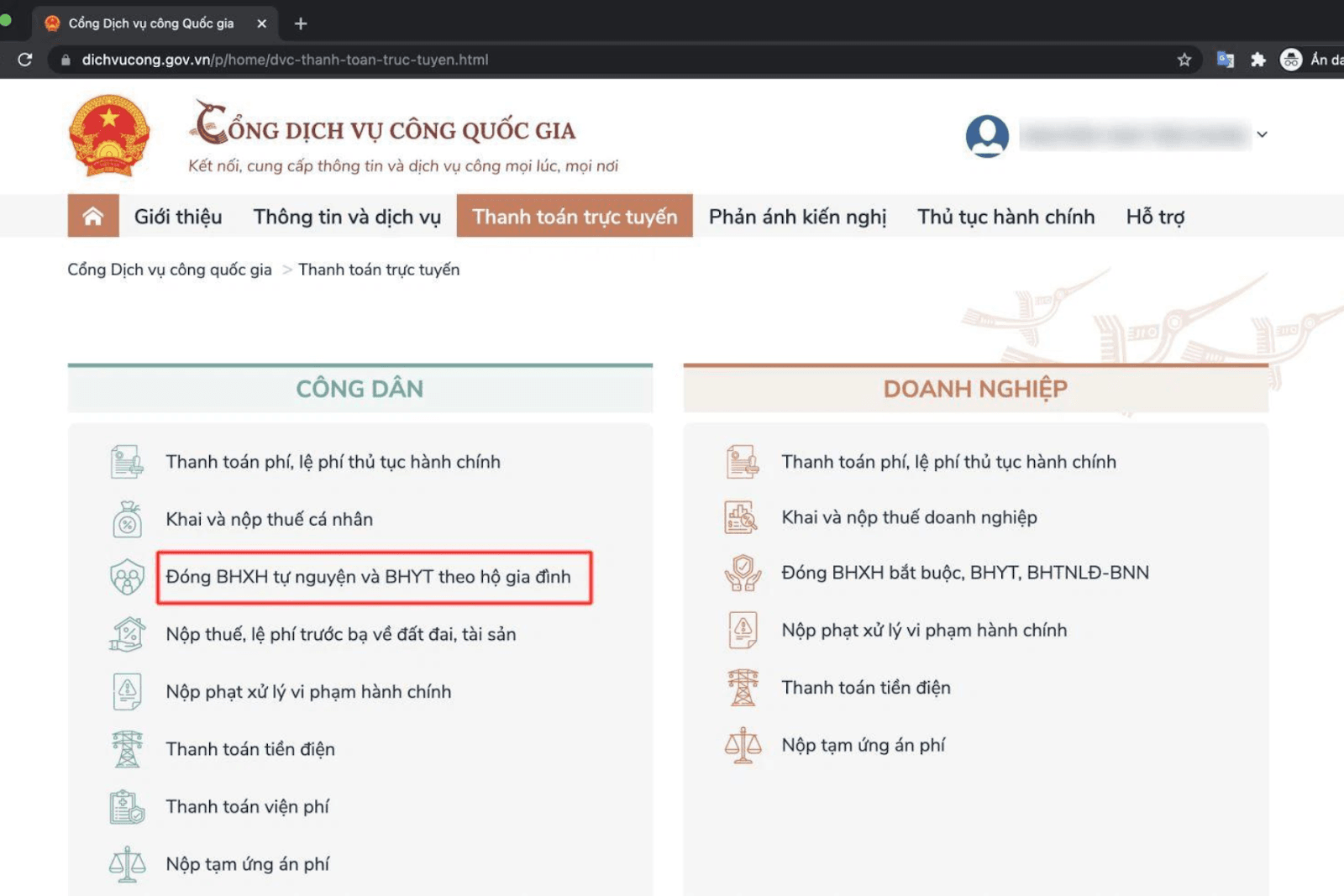Click the land registration tax house icon
1344x896 pixels.
pos(127,634)
